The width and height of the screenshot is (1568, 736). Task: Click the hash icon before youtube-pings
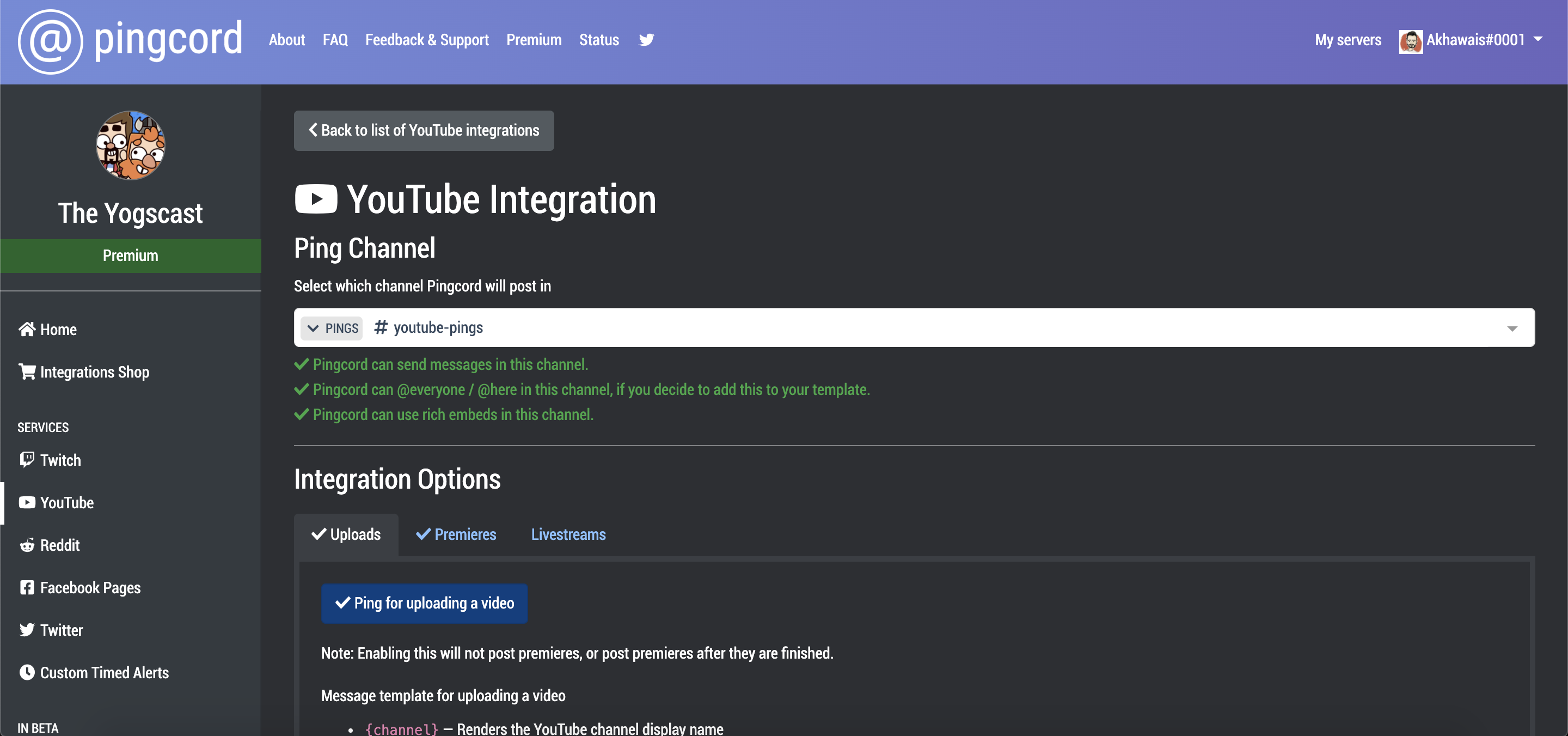coord(381,327)
